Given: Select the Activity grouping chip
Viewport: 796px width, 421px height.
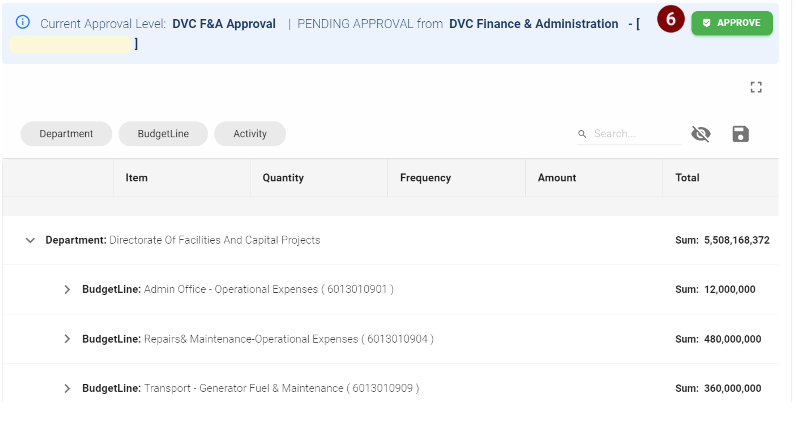Looking at the screenshot, I should click(x=250, y=134).
